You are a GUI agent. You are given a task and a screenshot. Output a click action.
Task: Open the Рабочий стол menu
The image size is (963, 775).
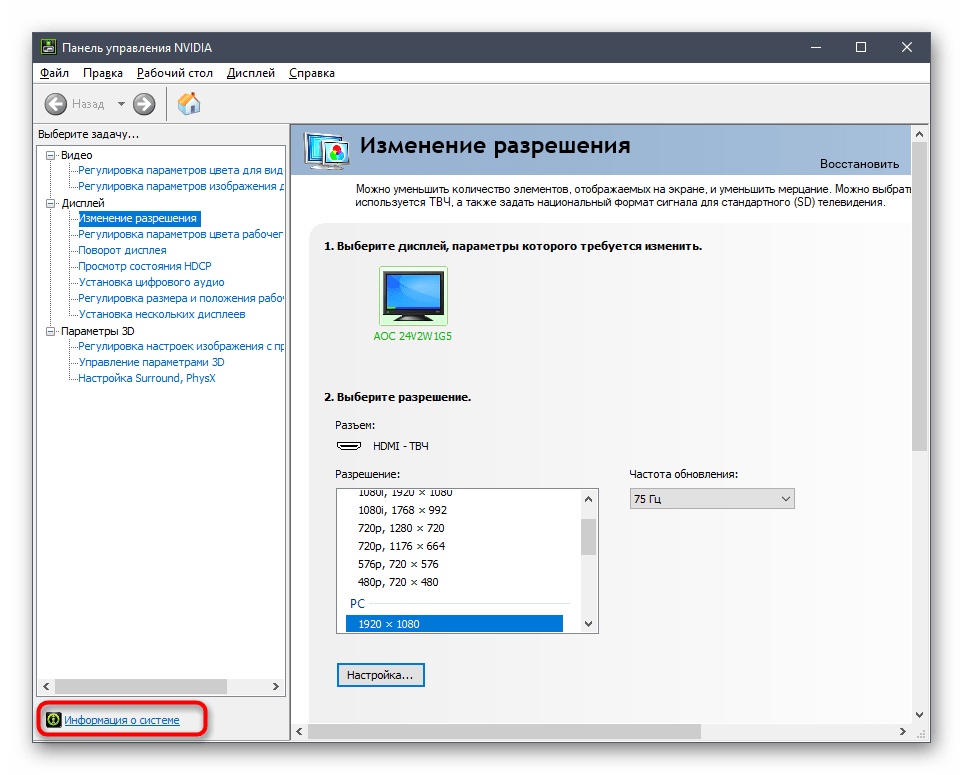(x=175, y=73)
